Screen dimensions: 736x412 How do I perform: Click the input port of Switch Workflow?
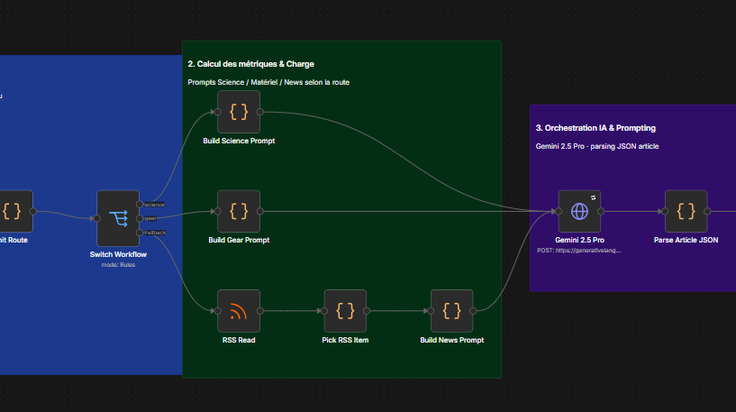pos(97,218)
